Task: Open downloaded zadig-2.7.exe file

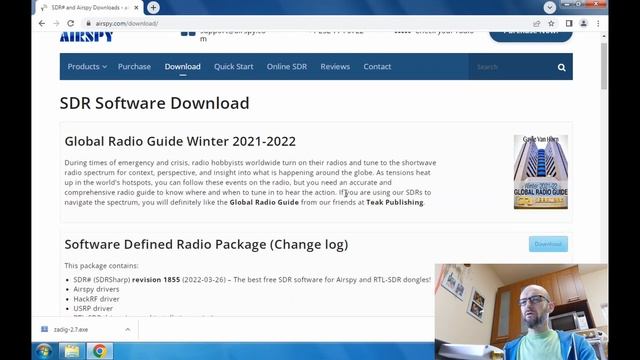Action: pos(71,329)
